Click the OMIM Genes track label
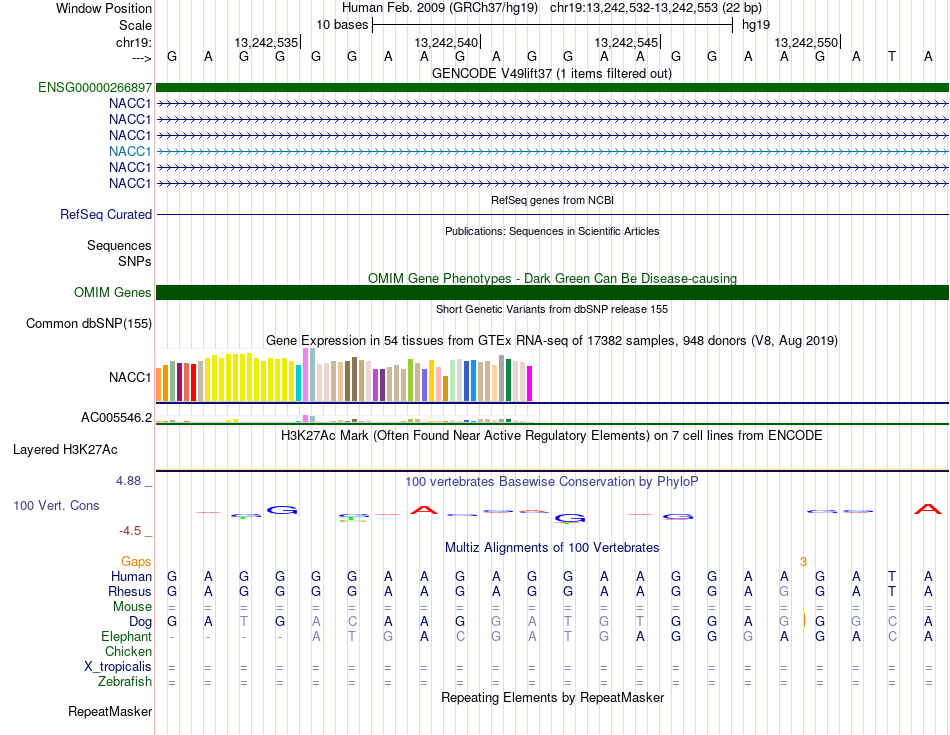Screen dimensions: 950x735 [113, 292]
